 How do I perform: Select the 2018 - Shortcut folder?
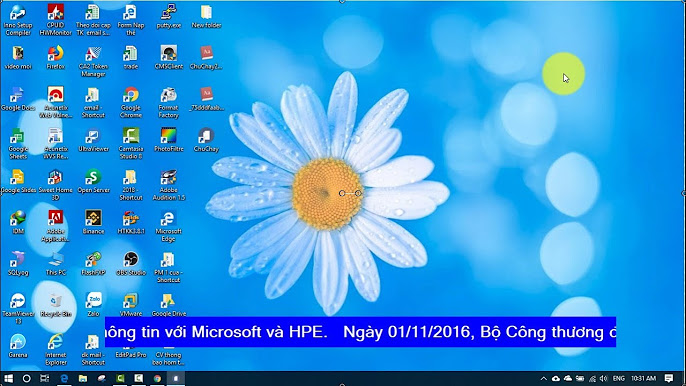[x=130, y=185]
